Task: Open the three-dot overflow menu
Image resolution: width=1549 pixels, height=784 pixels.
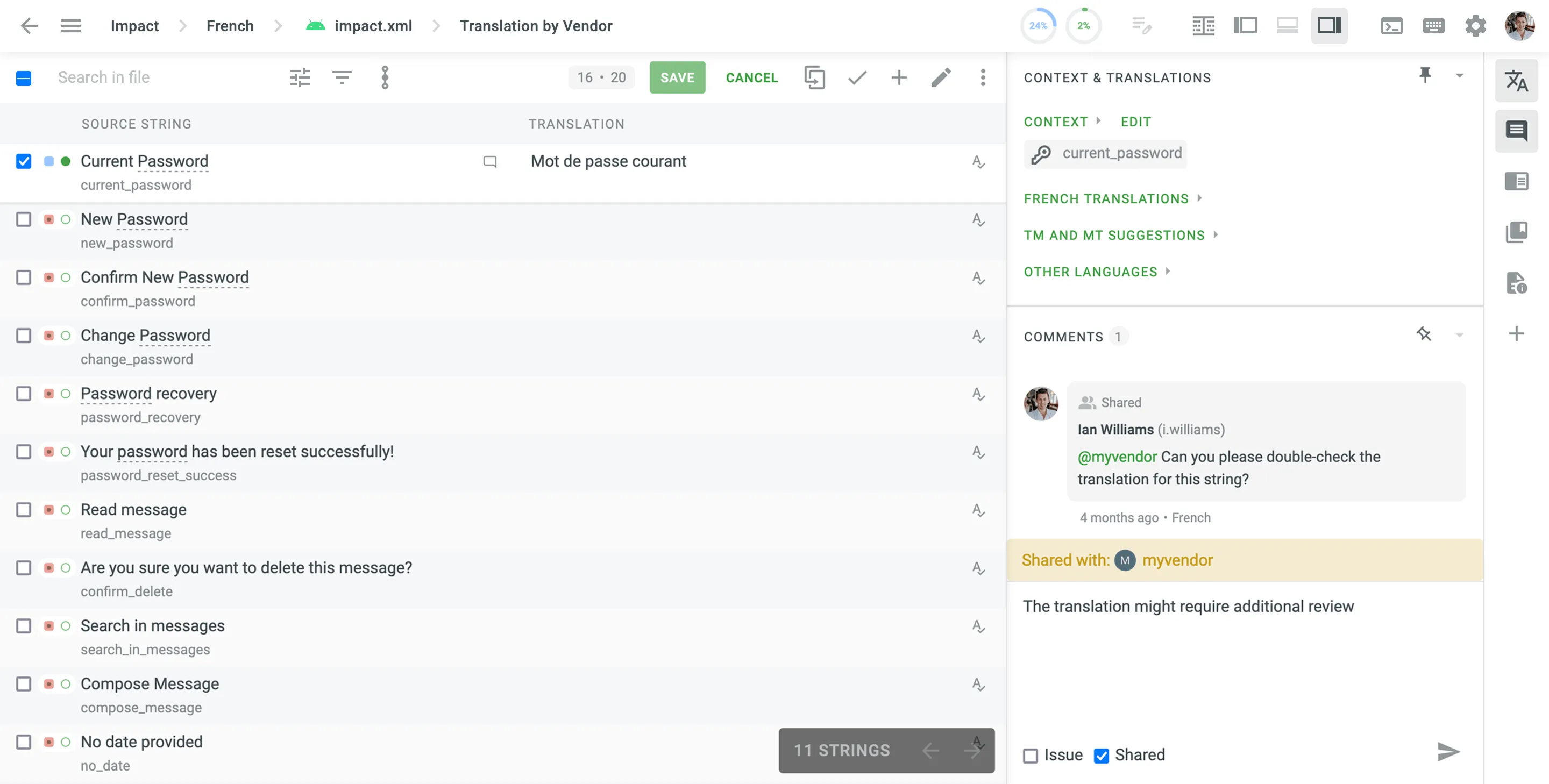Action: click(x=983, y=77)
